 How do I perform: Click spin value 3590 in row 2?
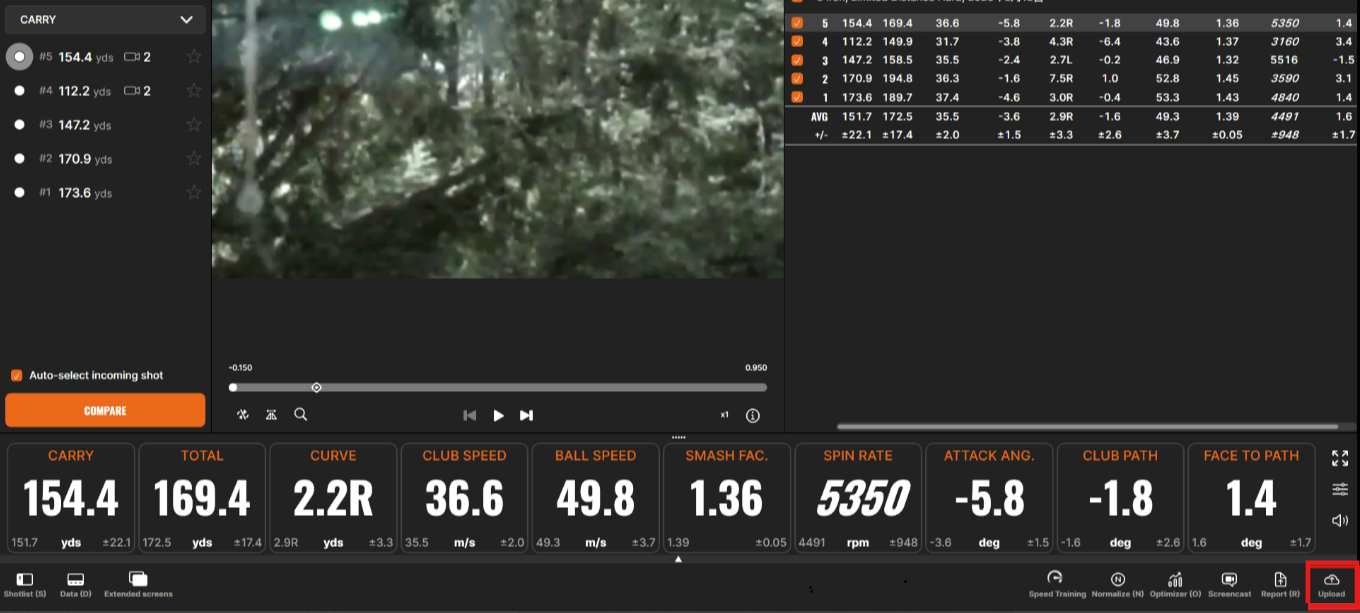coord(1284,78)
